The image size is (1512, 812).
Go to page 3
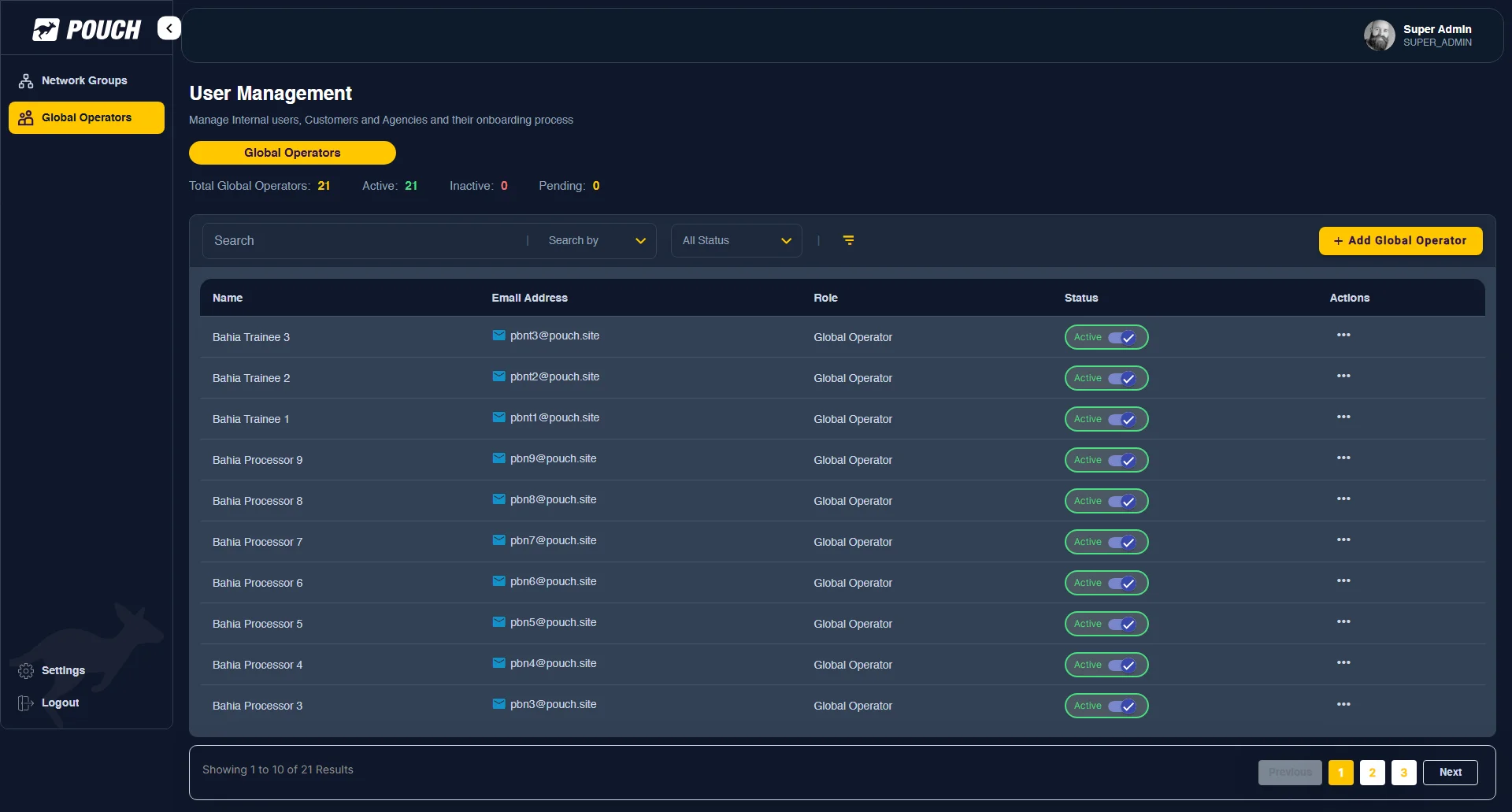[1403, 773]
